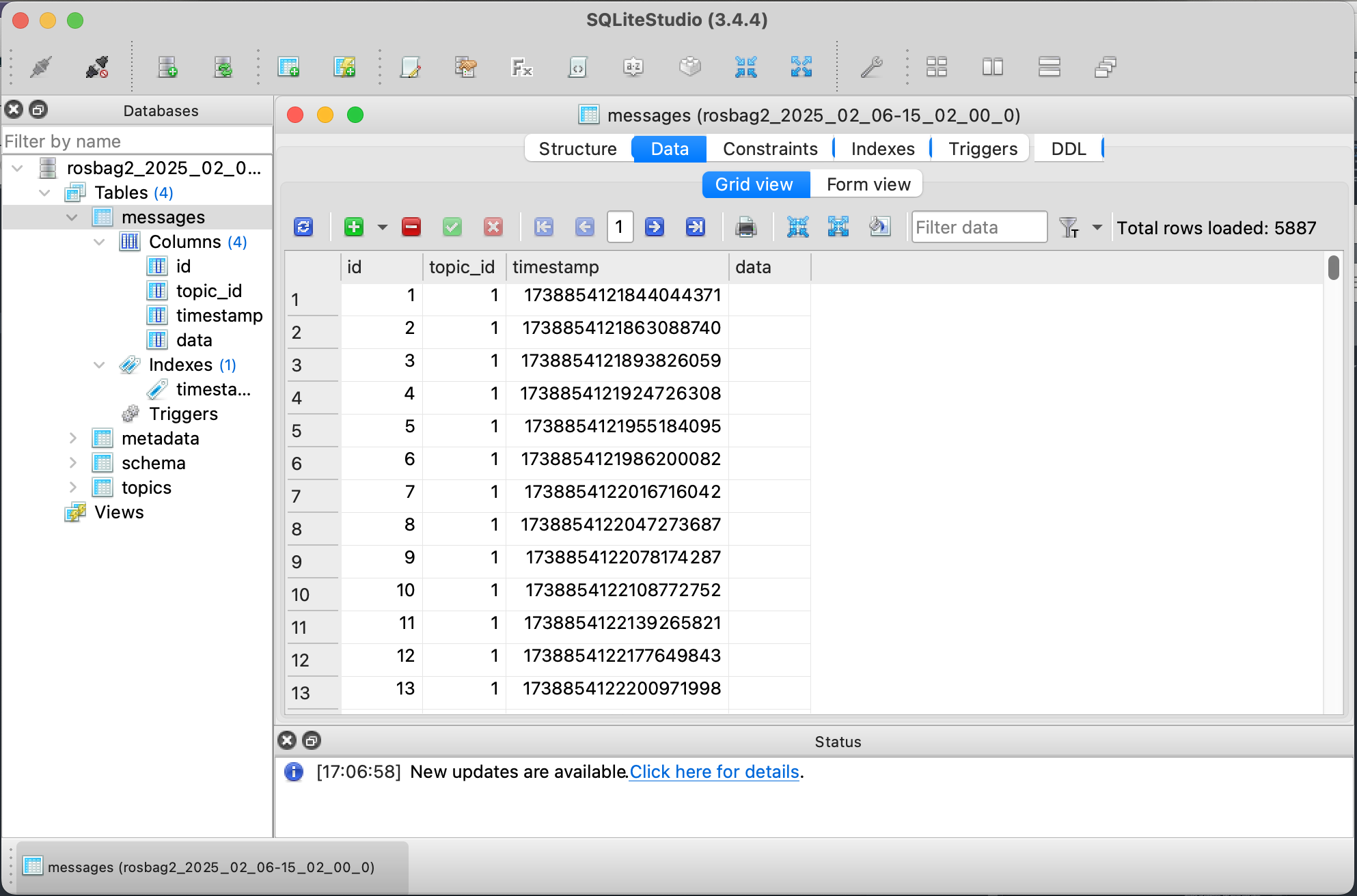1357x896 pixels.
Task: Click the Filter by name field
Action: coord(137,141)
